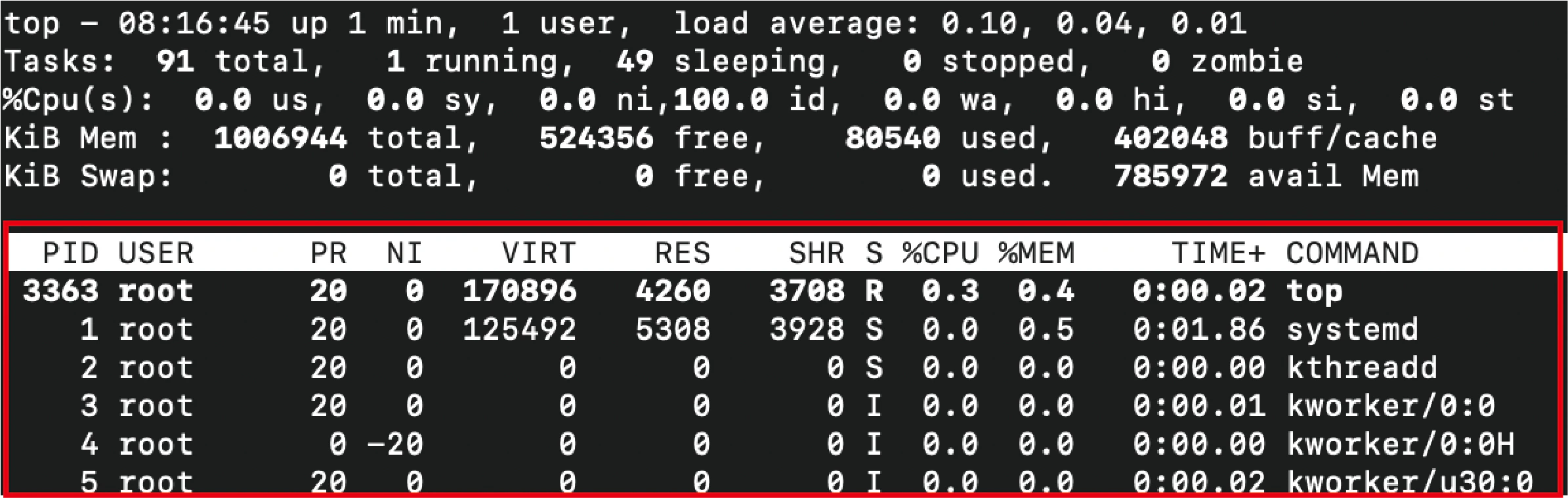Click the "-20" nice value
The image size is (1568, 498).
(395, 444)
